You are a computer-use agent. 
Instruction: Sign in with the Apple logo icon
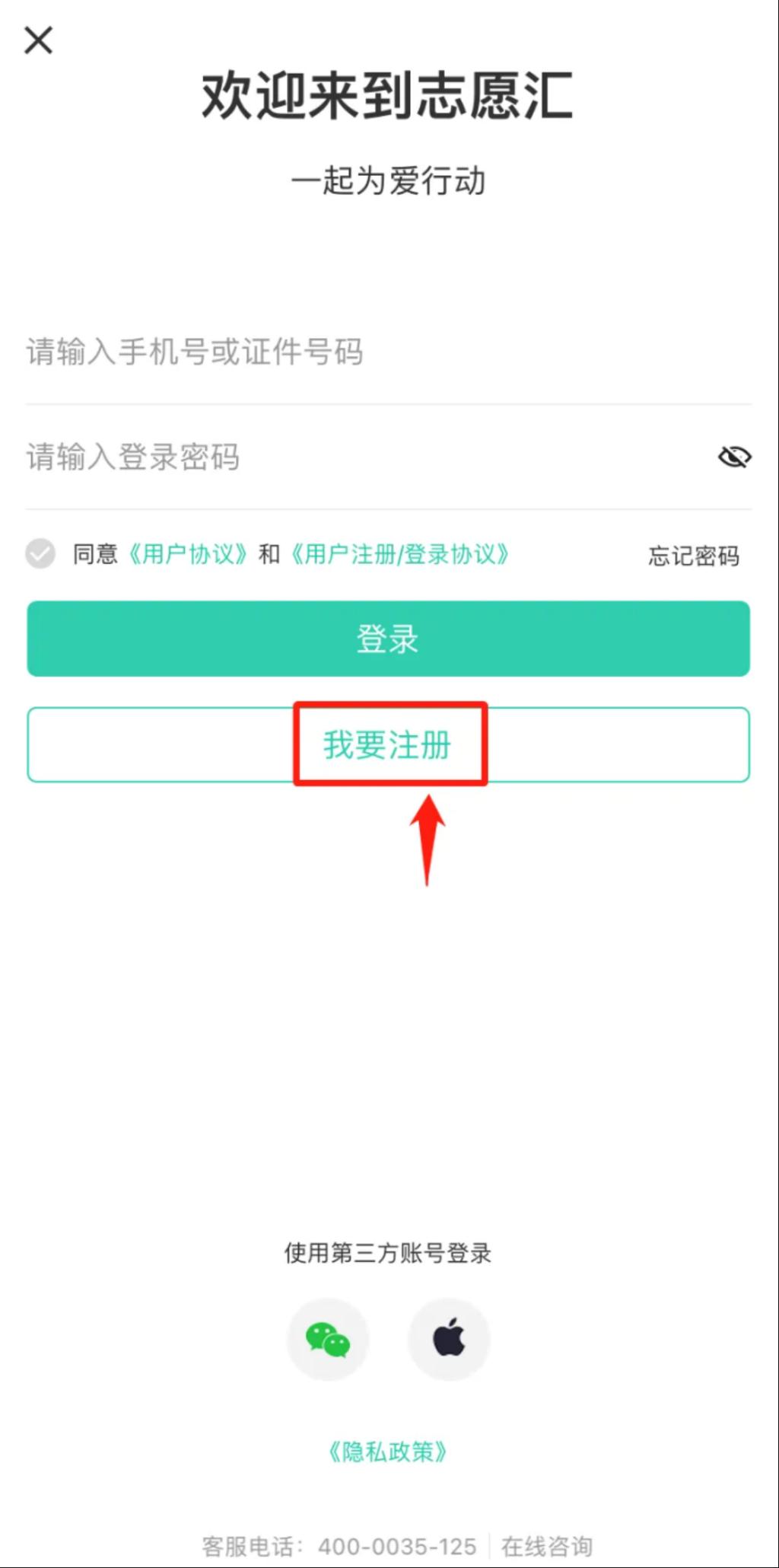(449, 1340)
